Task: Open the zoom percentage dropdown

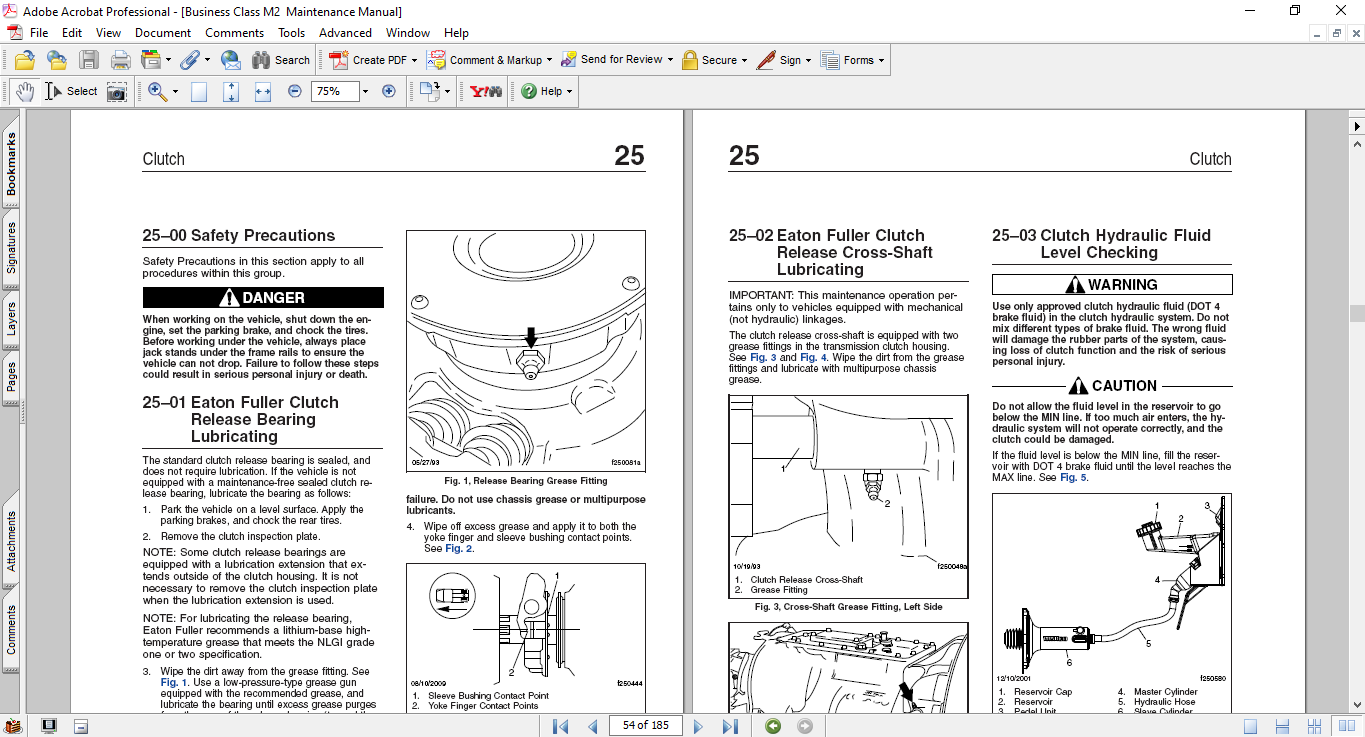Action: pyautogui.click(x=365, y=91)
